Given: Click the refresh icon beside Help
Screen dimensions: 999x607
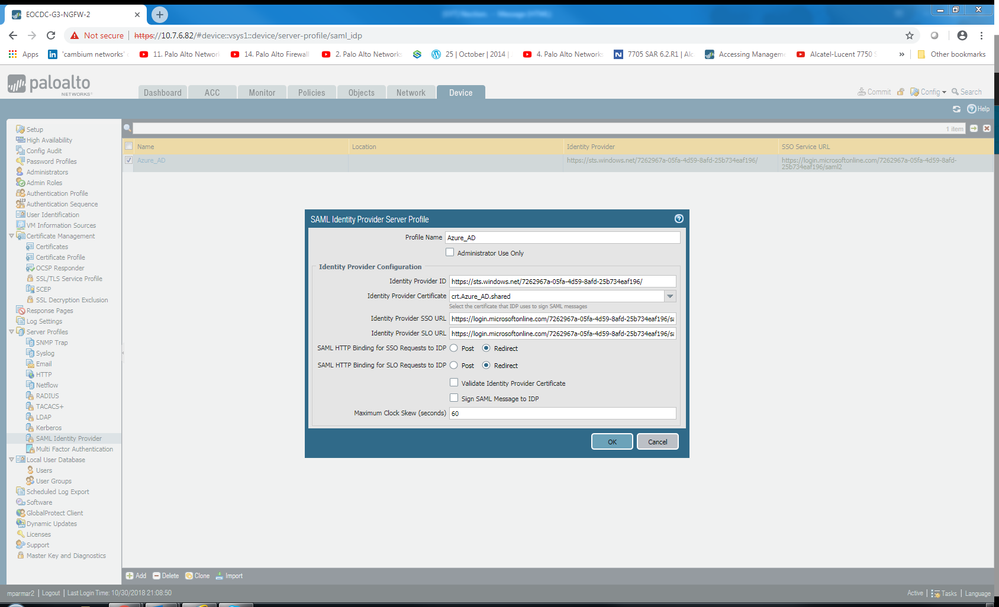Looking at the screenshot, I should 956,109.
